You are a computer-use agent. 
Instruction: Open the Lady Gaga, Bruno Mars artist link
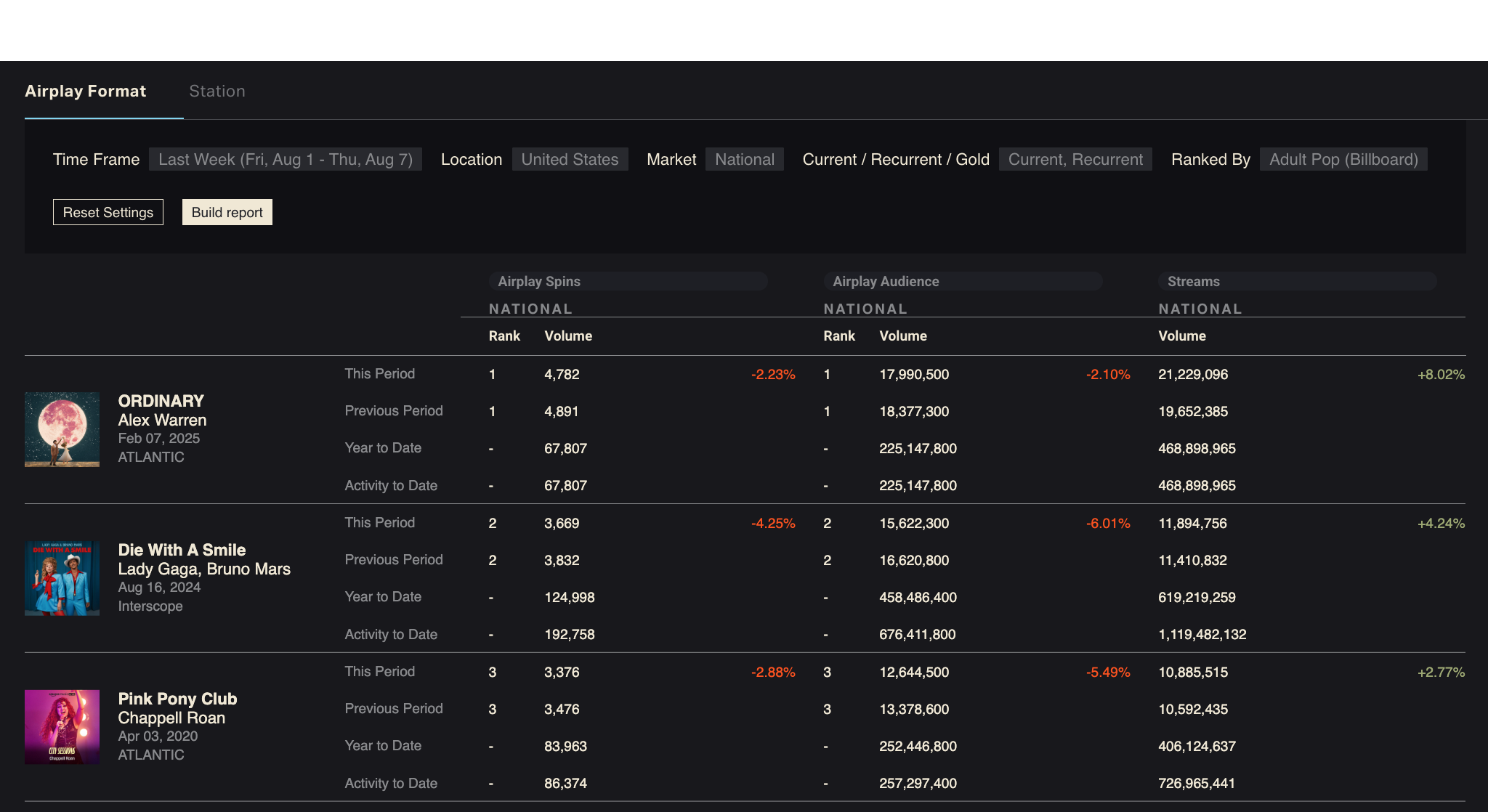pyautogui.click(x=204, y=569)
